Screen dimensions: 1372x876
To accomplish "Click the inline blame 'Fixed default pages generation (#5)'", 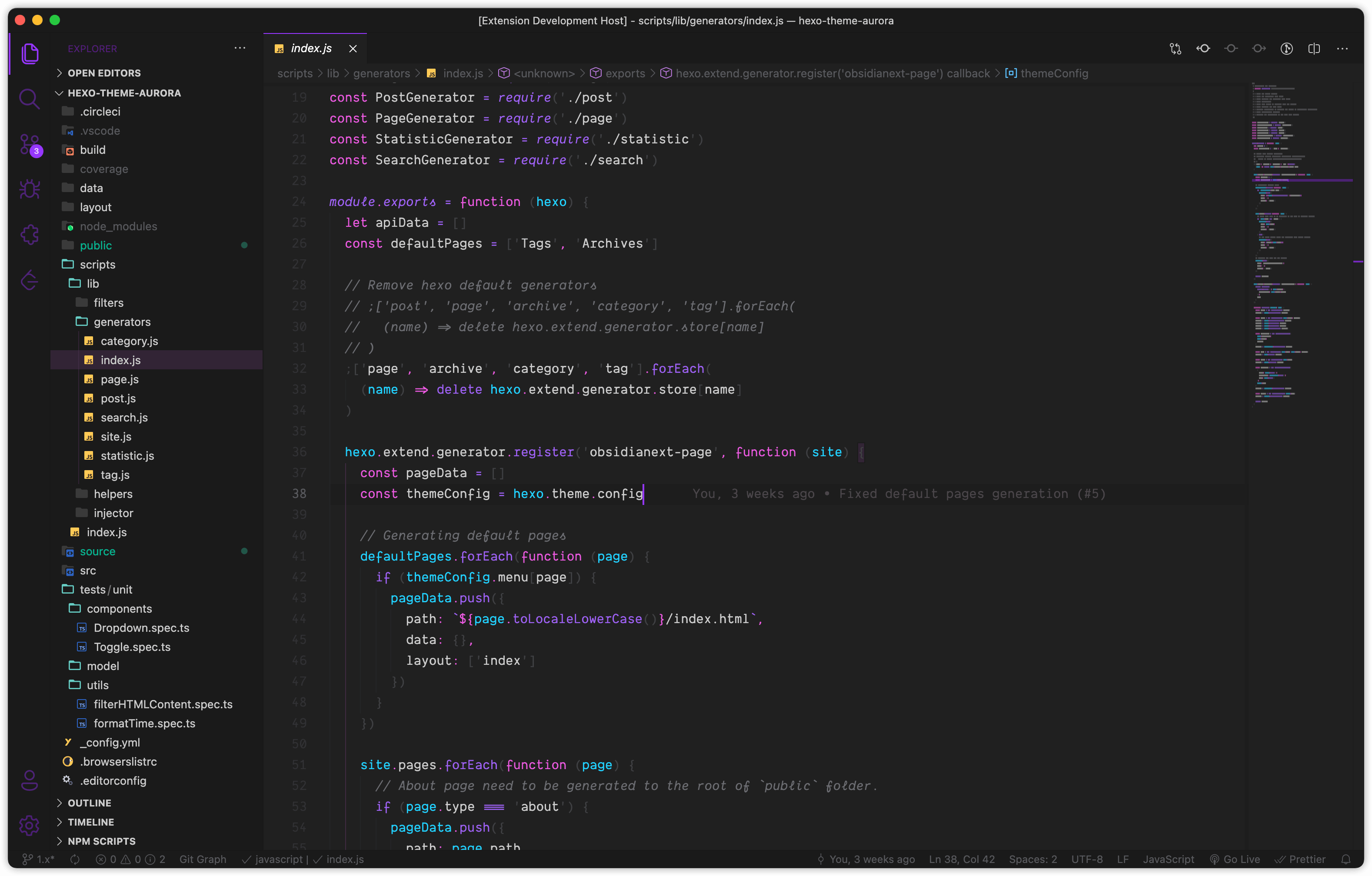I will 972,494.
